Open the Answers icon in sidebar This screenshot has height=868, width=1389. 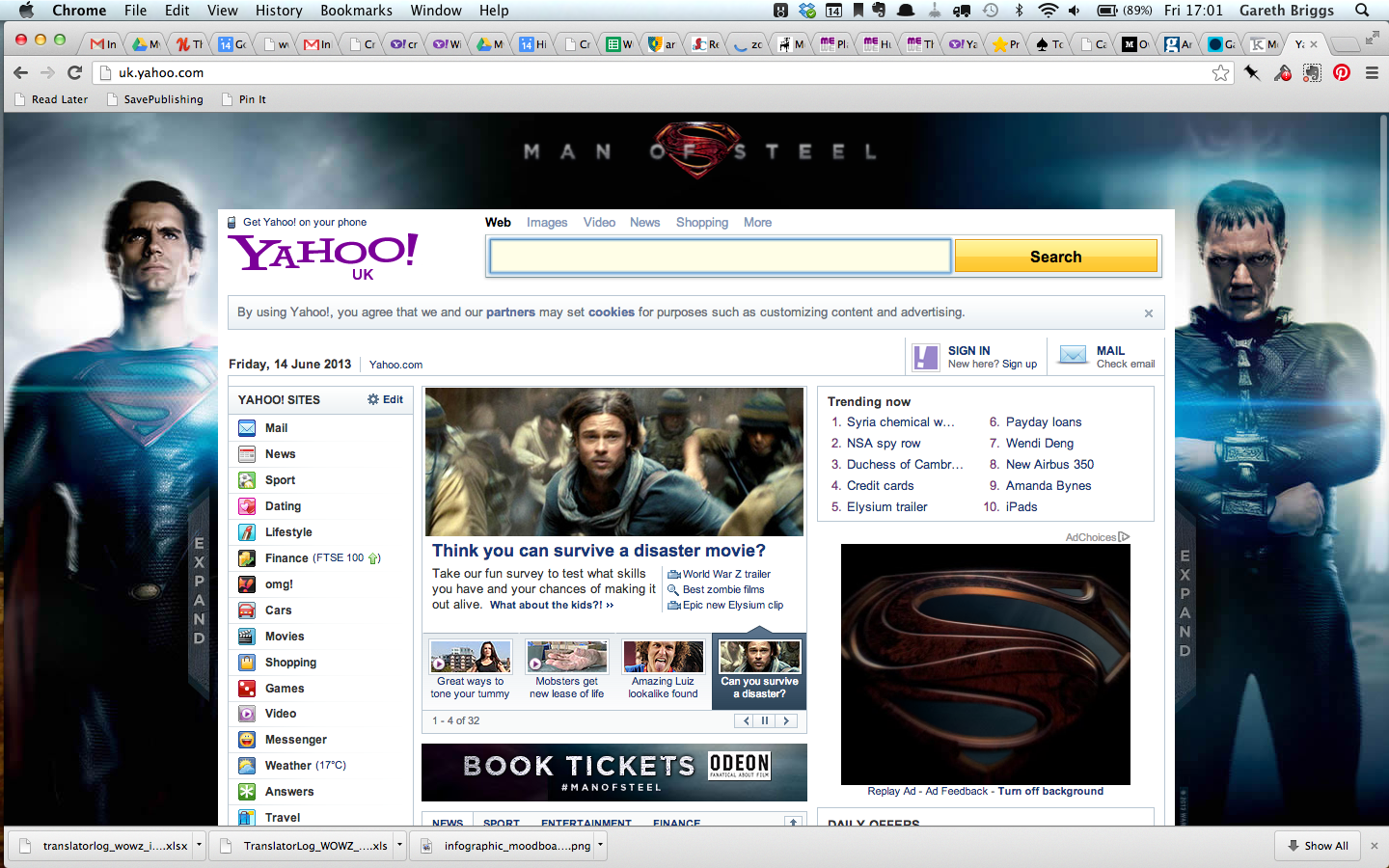[247, 792]
